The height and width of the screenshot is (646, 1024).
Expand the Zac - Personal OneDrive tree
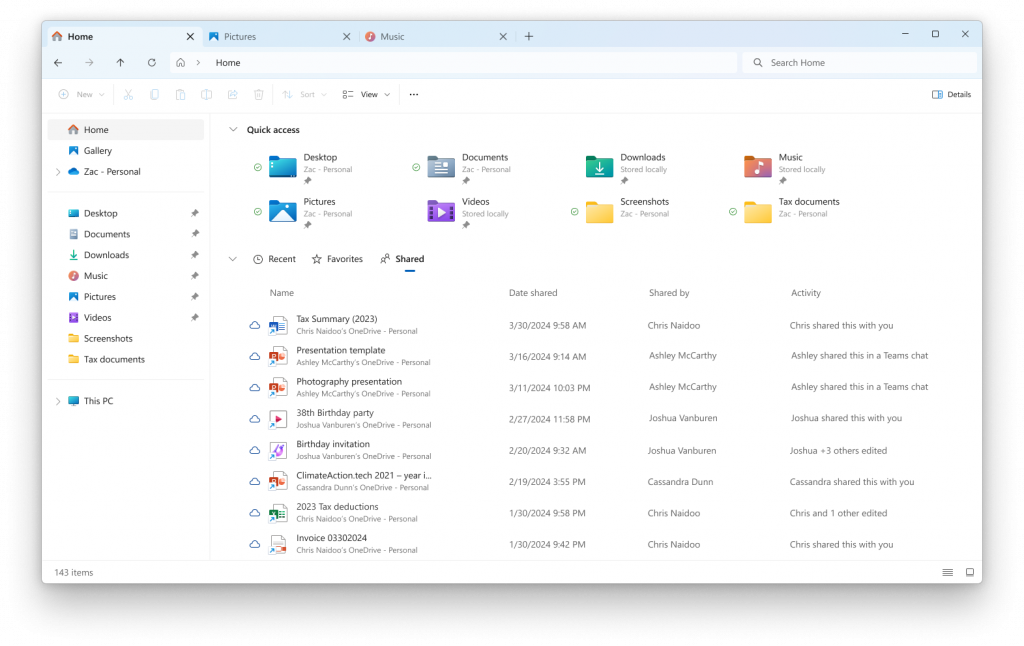tap(58, 172)
